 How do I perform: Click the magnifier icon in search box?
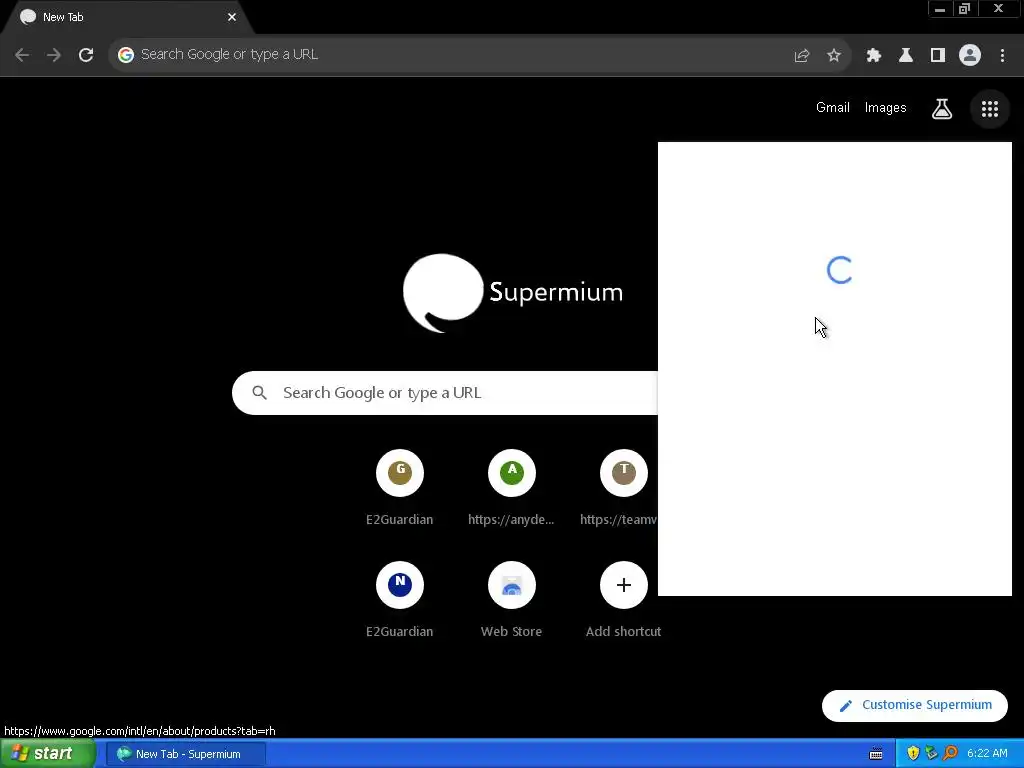[259, 392]
